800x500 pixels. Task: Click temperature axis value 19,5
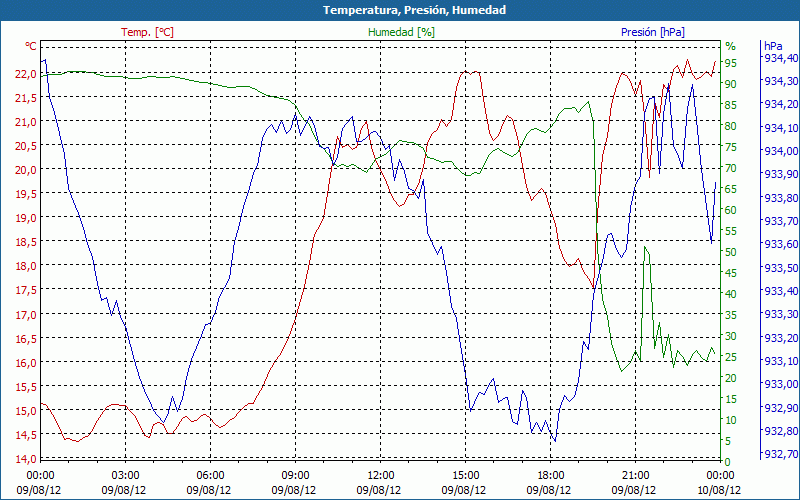click(x=26, y=194)
